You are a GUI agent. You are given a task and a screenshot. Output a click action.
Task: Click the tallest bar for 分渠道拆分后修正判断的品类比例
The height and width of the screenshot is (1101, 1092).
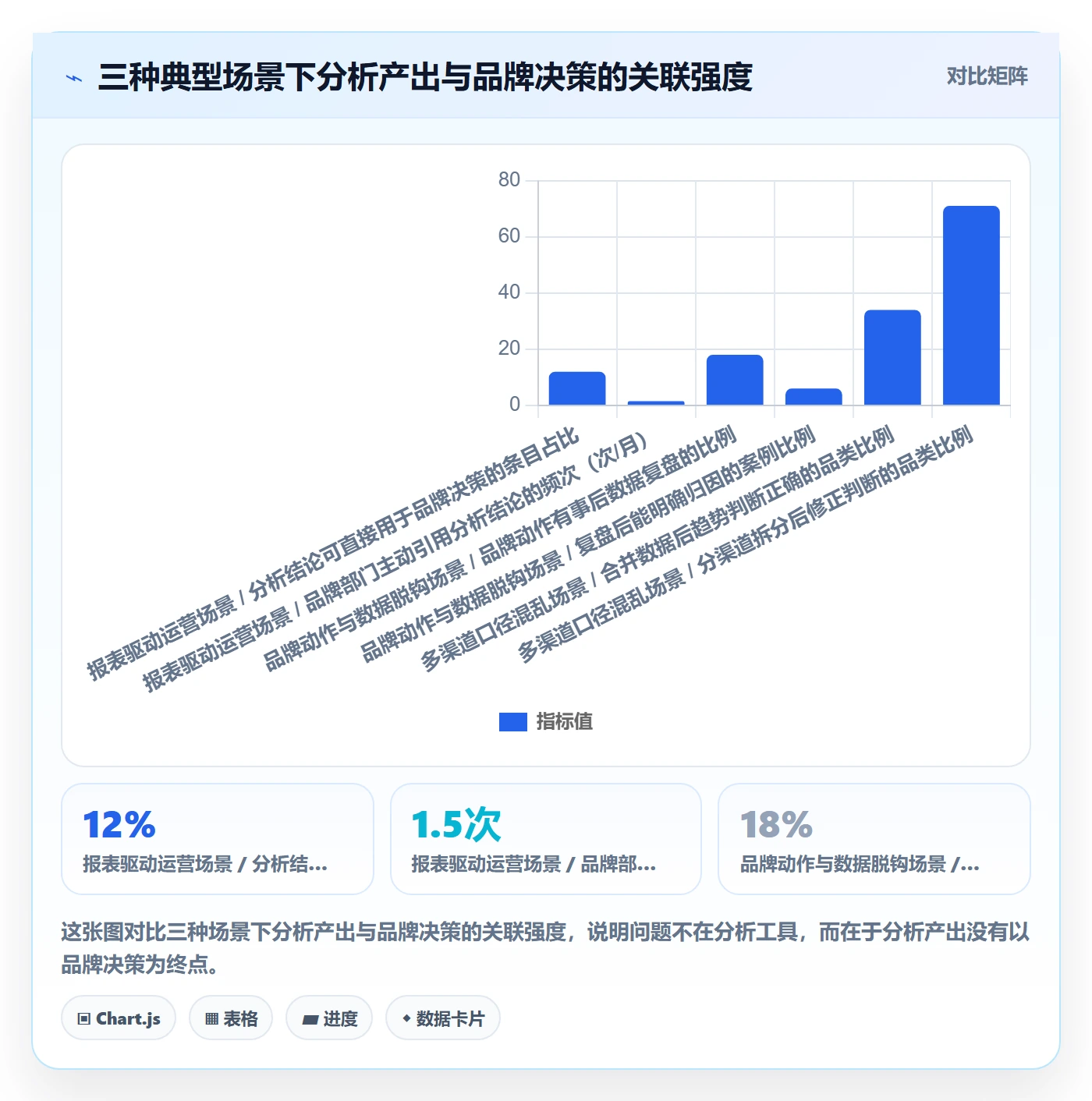pos(971,306)
